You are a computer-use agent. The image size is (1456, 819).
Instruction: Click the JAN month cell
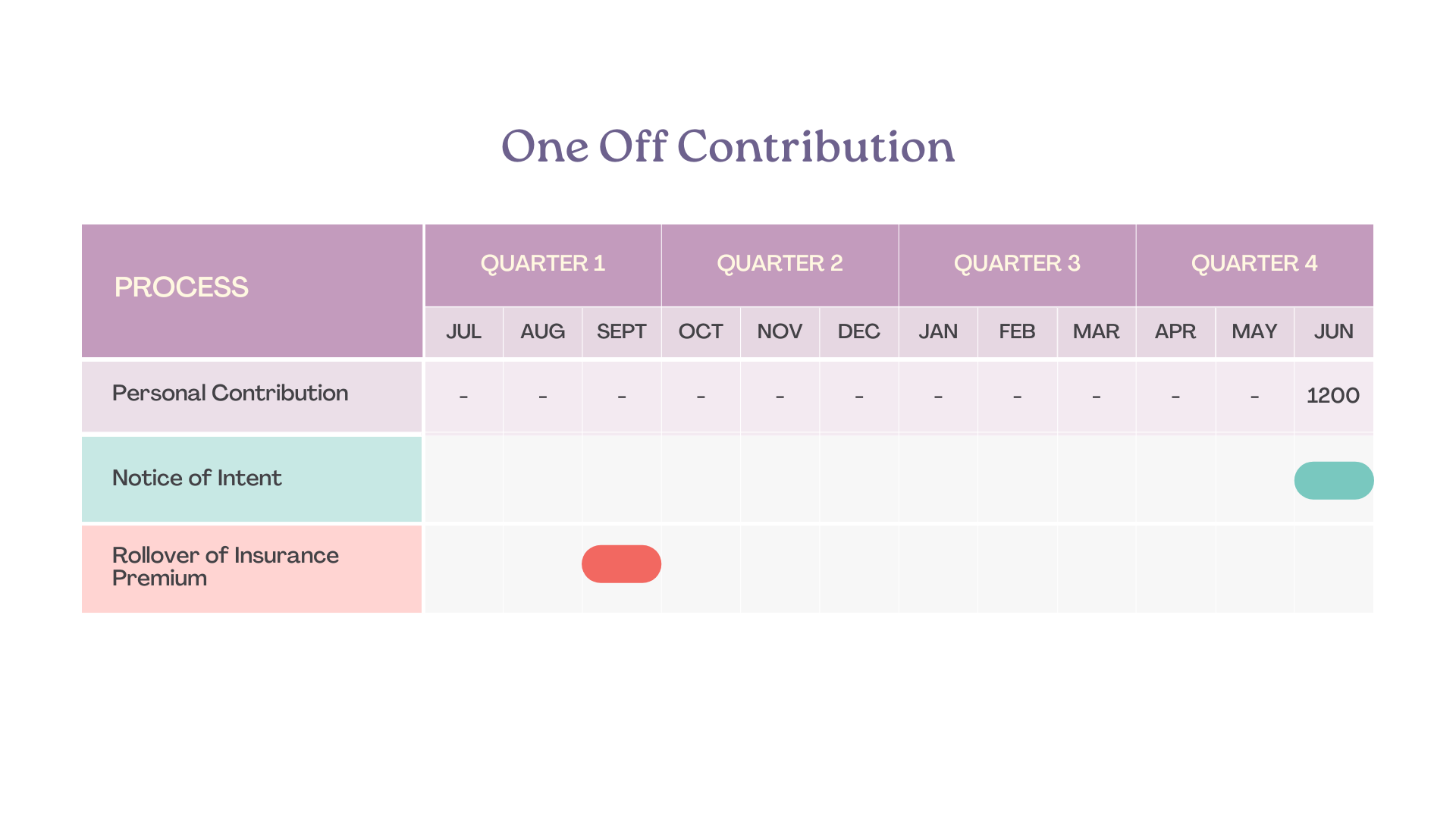tap(938, 332)
